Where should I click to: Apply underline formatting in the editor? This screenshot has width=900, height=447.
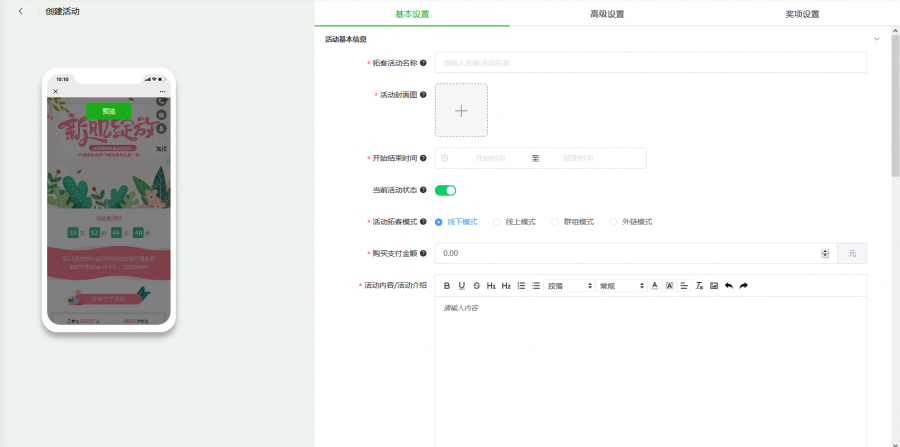[x=461, y=286]
